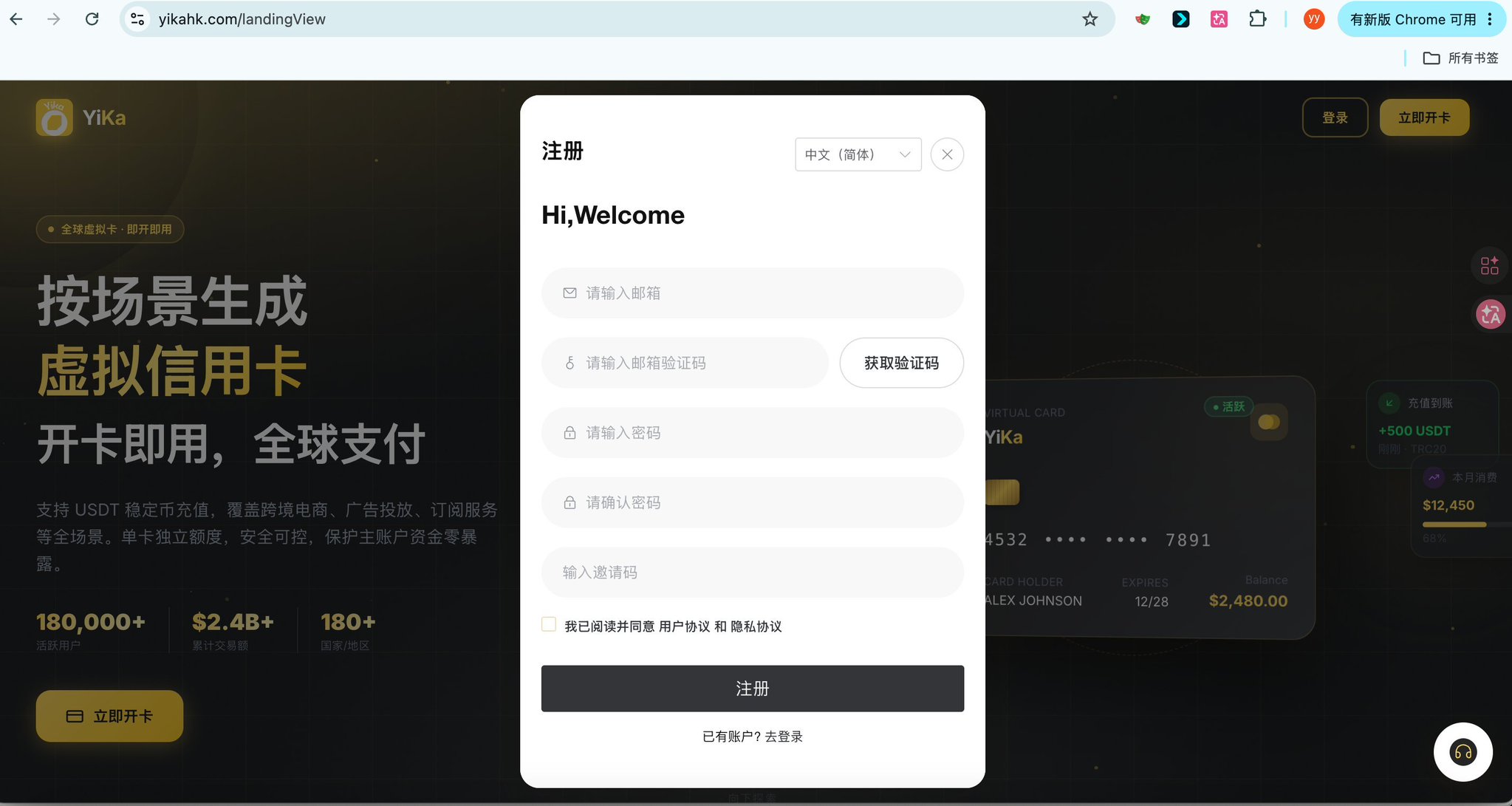Click the 活跃 status badge on card
Screen dimensions: 1512x806
coord(1228,406)
